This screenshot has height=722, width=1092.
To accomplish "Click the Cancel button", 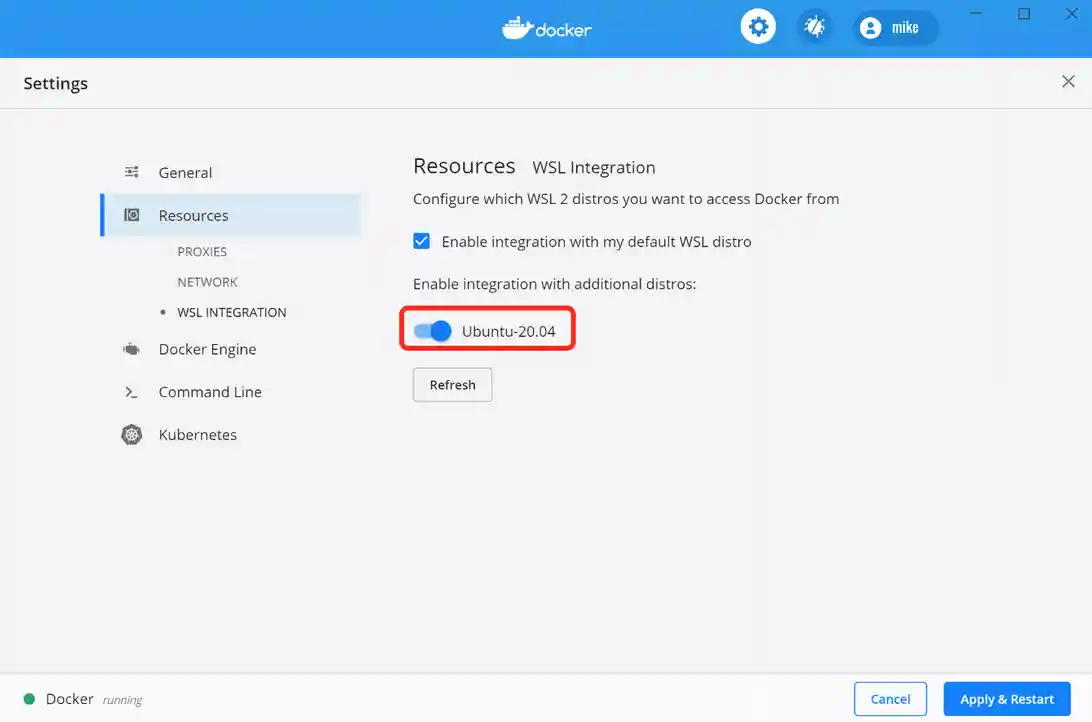I will pyautogui.click(x=890, y=699).
